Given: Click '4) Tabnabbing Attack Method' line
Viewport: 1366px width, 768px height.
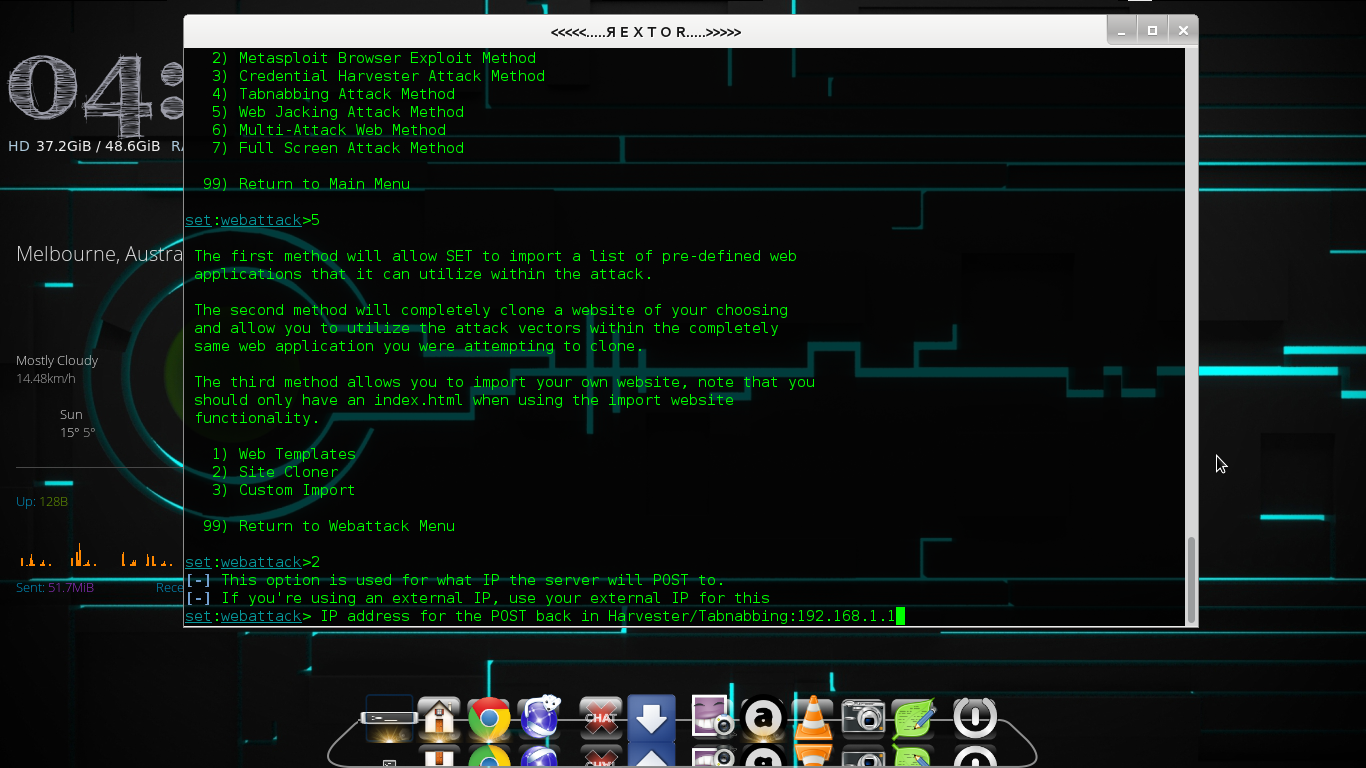Looking at the screenshot, I should pyautogui.click(x=333, y=94).
